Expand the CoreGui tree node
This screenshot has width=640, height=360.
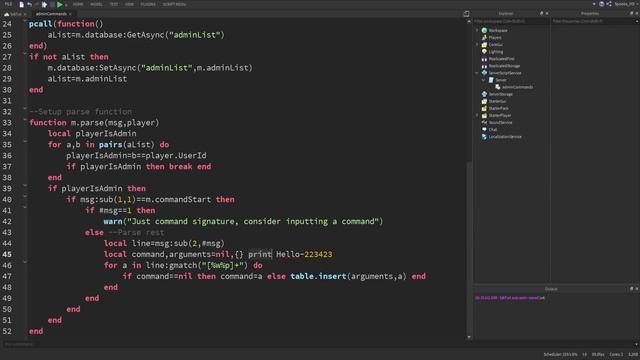coord(477,44)
